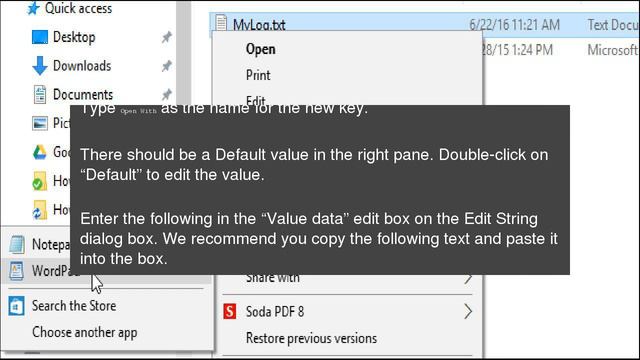Select the MyLog.txt file icon

click(x=221, y=24)
